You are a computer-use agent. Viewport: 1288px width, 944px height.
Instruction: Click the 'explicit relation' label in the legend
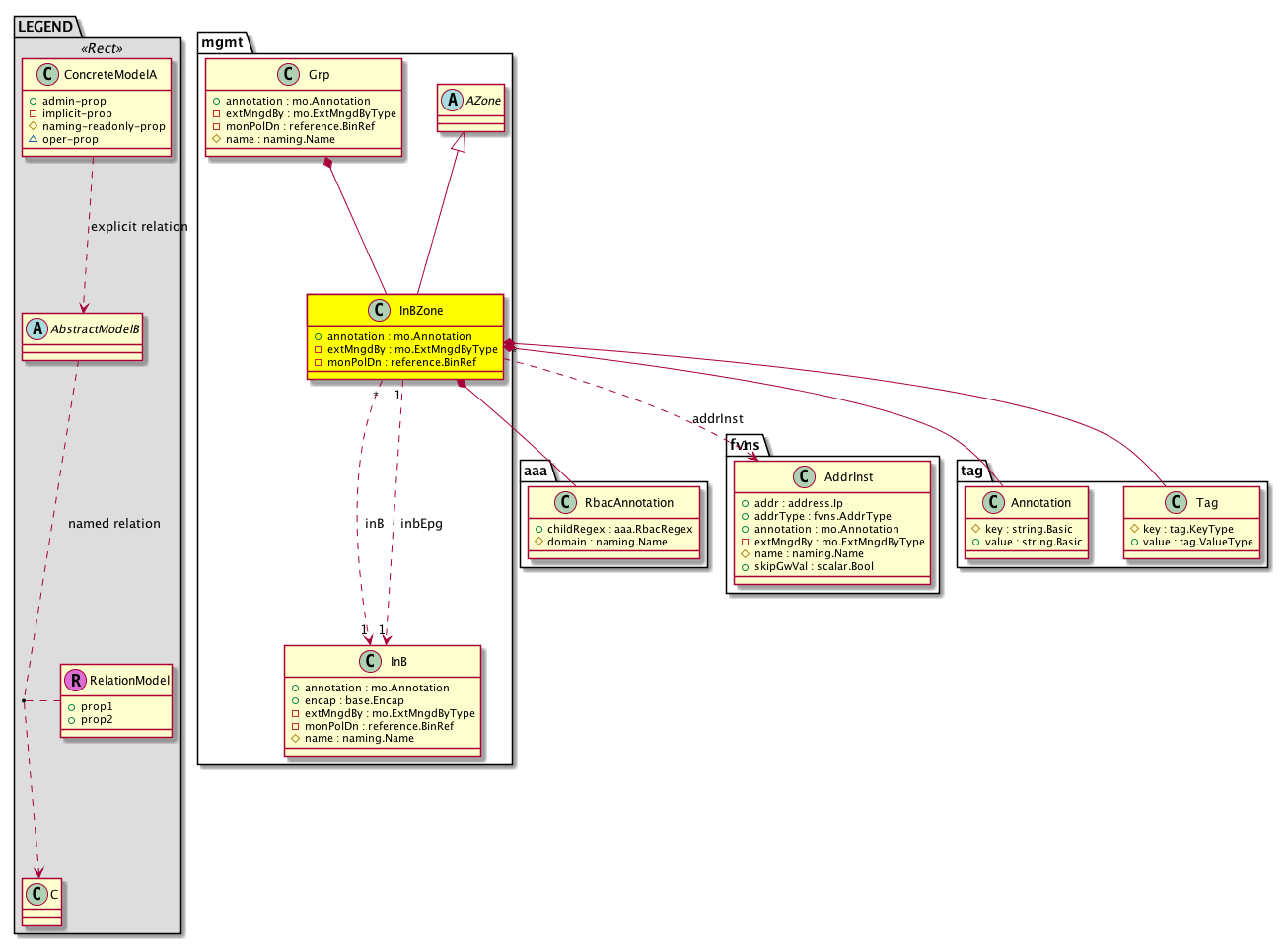(x=139, y=226)
